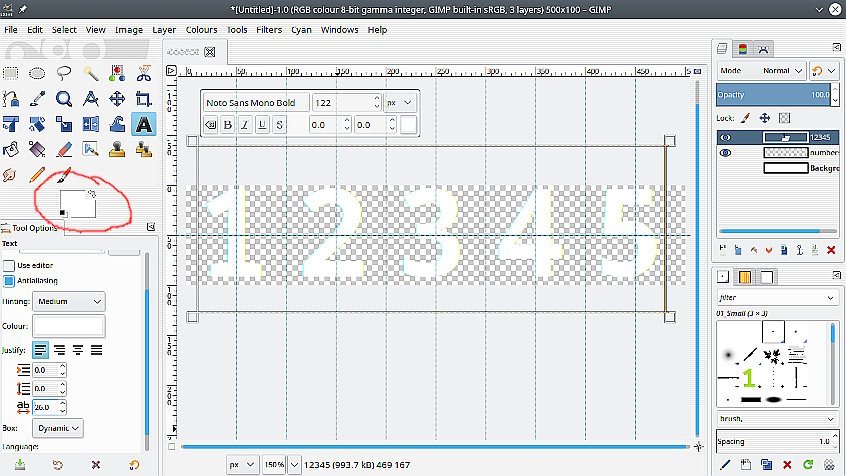Toggle the lock alpha channel button
The width and height of the screenshot is (846, 476).
[x=784, y=118]
